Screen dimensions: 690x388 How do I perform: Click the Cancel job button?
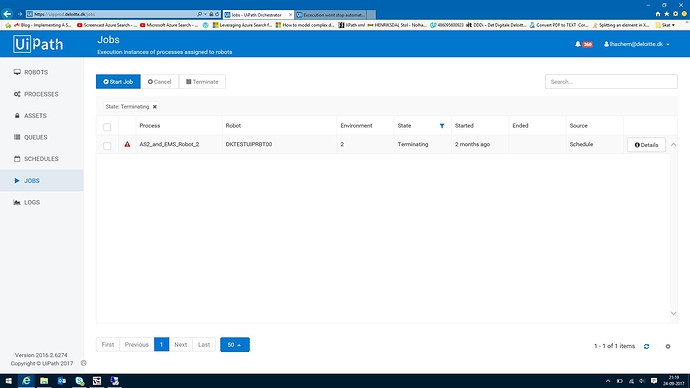tap(160, 81)
